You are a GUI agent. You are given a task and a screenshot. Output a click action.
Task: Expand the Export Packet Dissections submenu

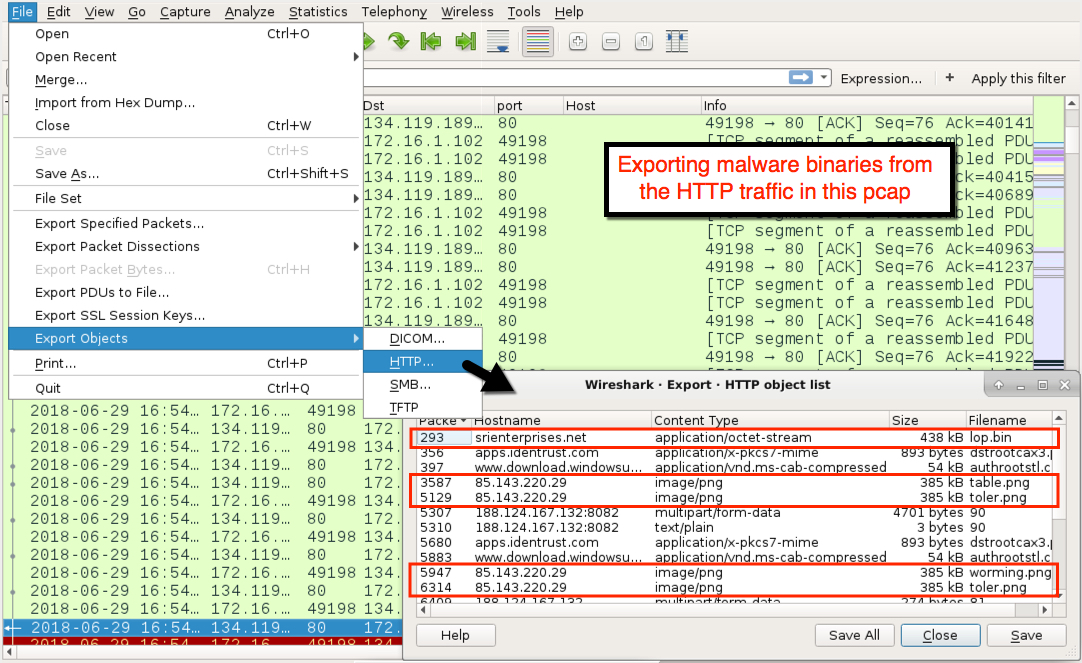[186, 246]
